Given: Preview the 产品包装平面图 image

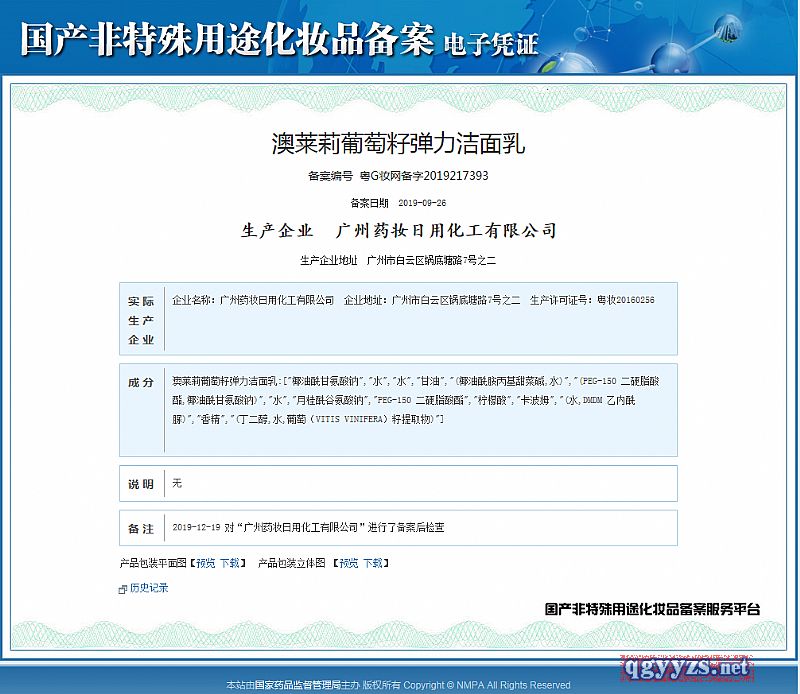Looking at the screenshot, I should pos(205,563).
